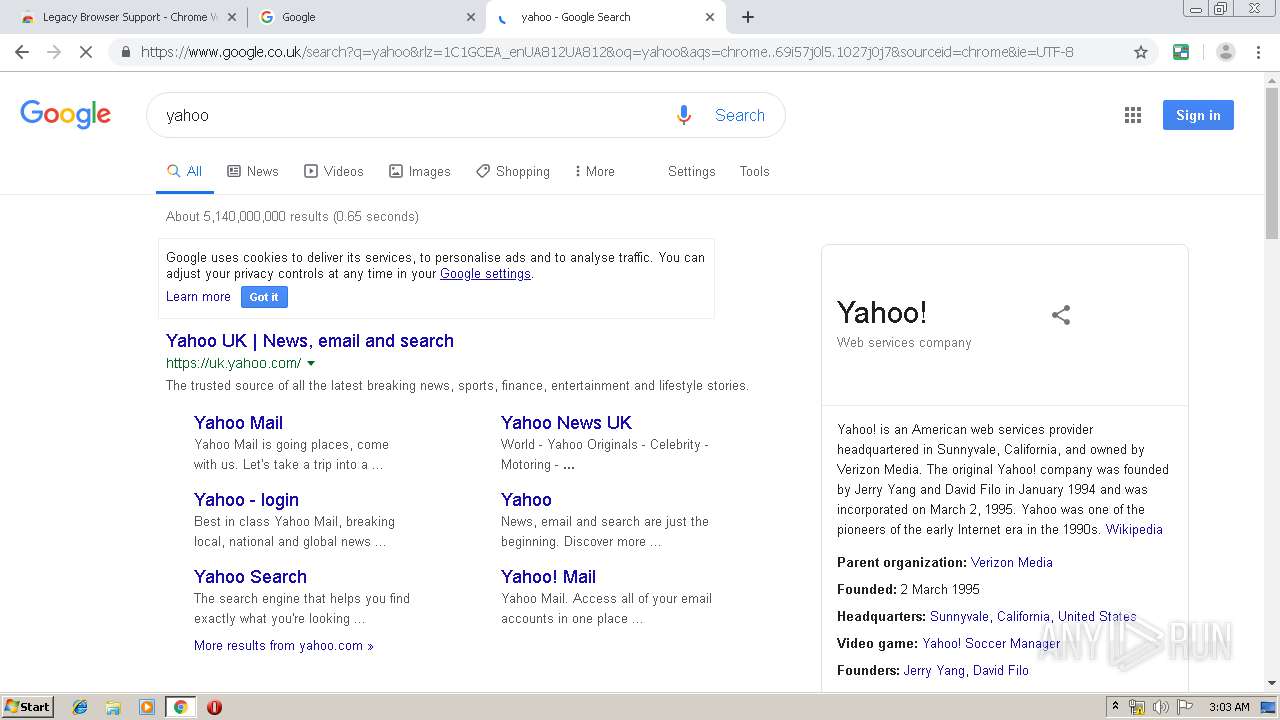The width and height of the screenshot is (1280, 720).
Task: Open the red Opera taskbar icon
Action: [214, 707]
